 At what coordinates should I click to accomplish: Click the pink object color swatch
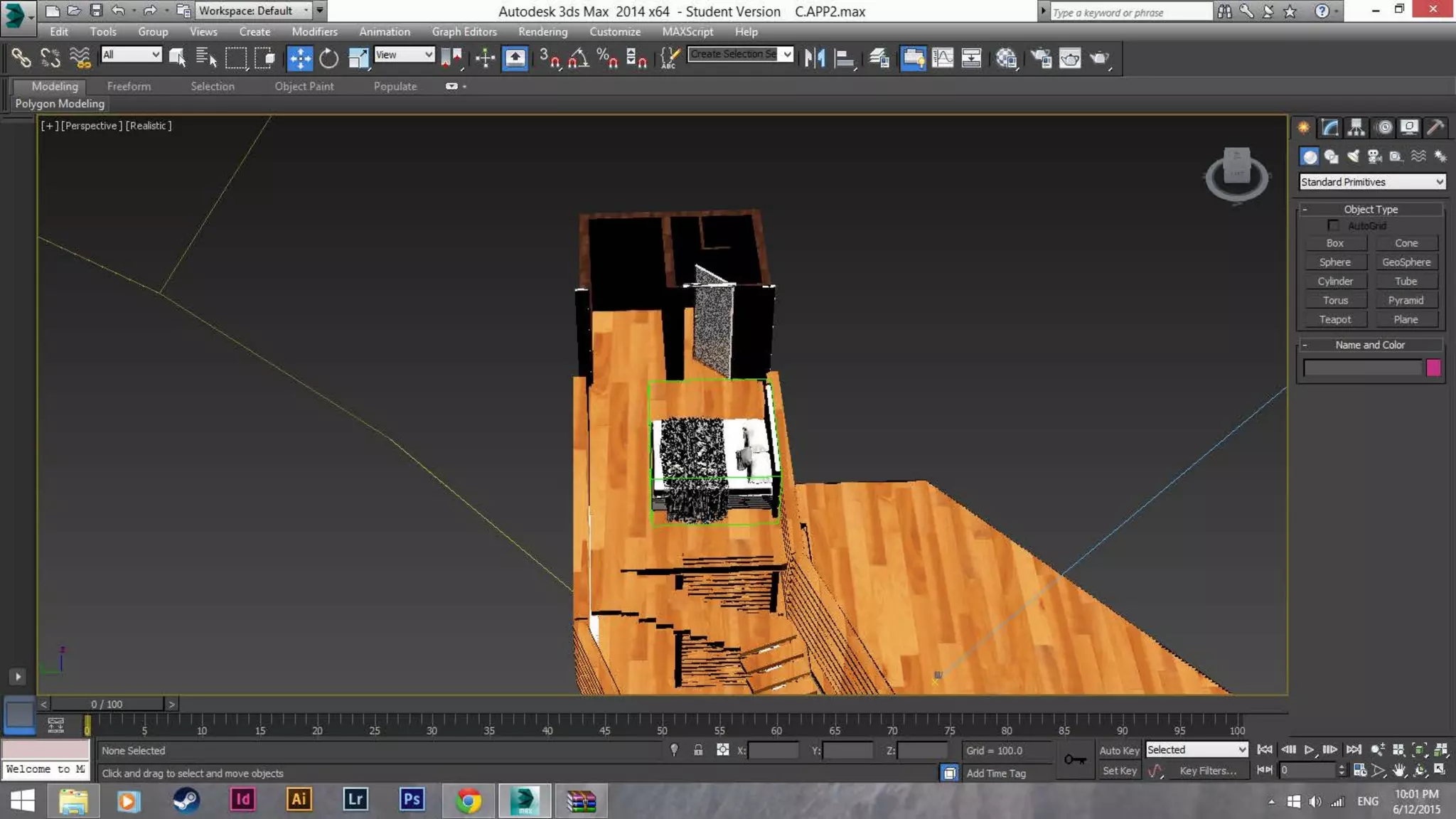point(1433,368)
